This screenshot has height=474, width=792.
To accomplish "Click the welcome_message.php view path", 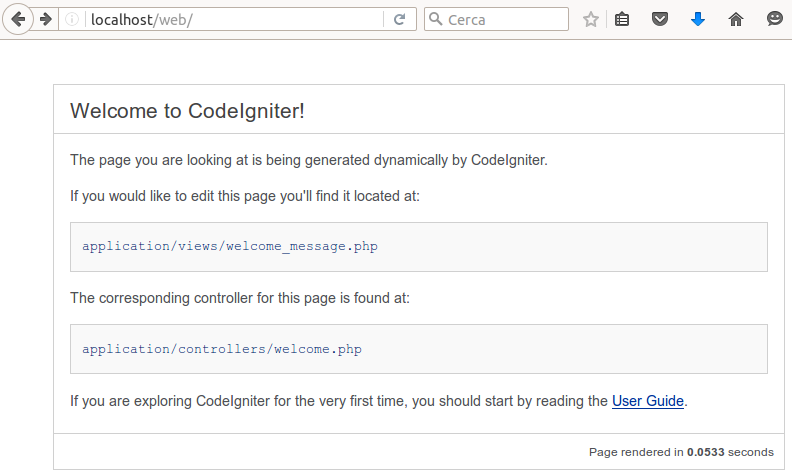I will tap(230, 245).
